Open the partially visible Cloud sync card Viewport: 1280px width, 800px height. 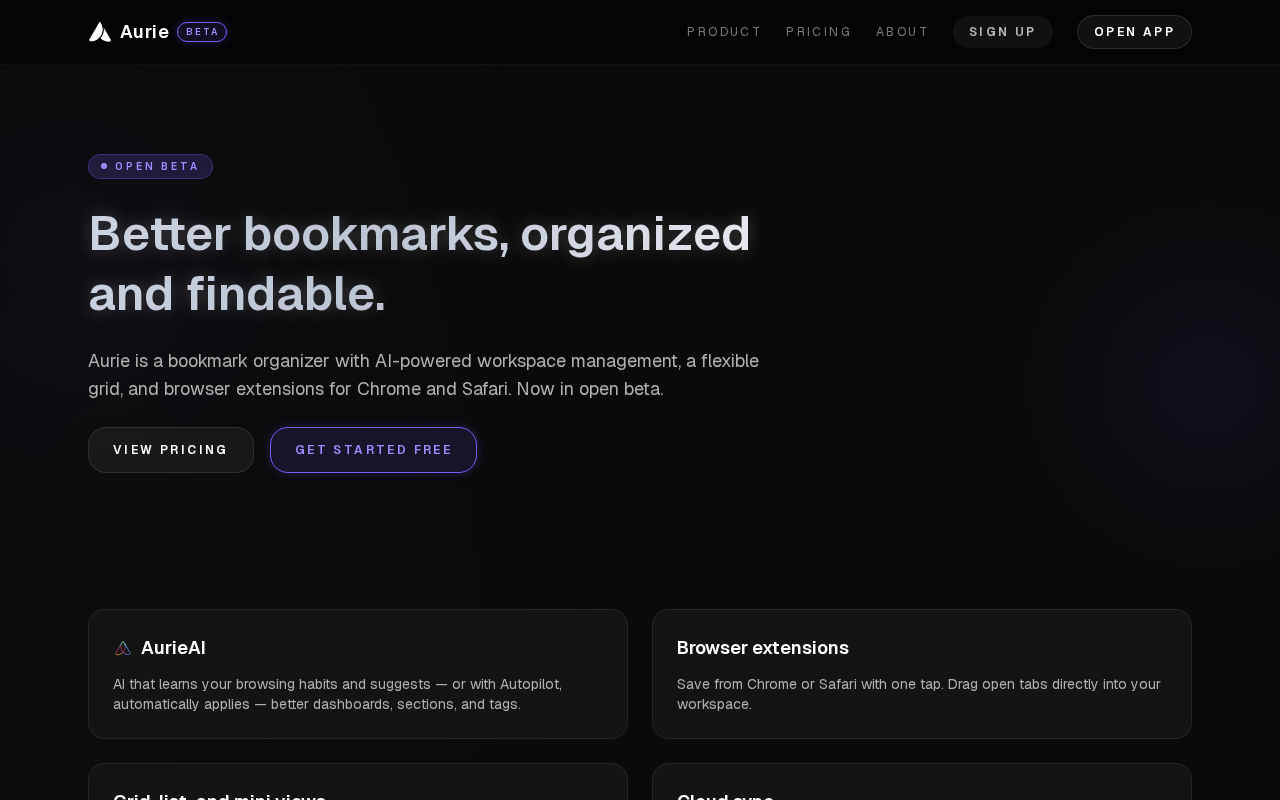[921, 784]
